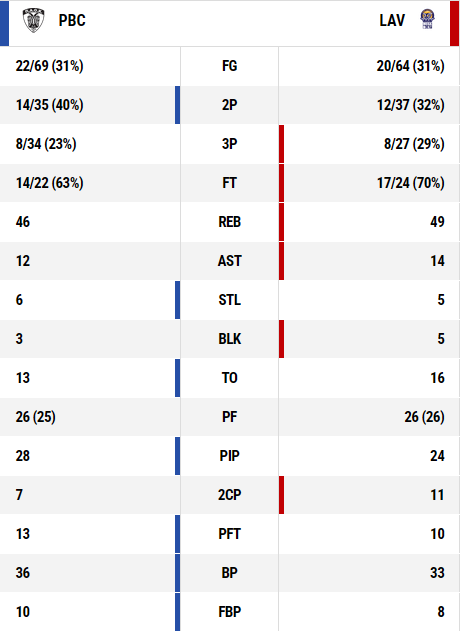Click the PBC team crest logo
461x631 pixels.
(33, 20)
